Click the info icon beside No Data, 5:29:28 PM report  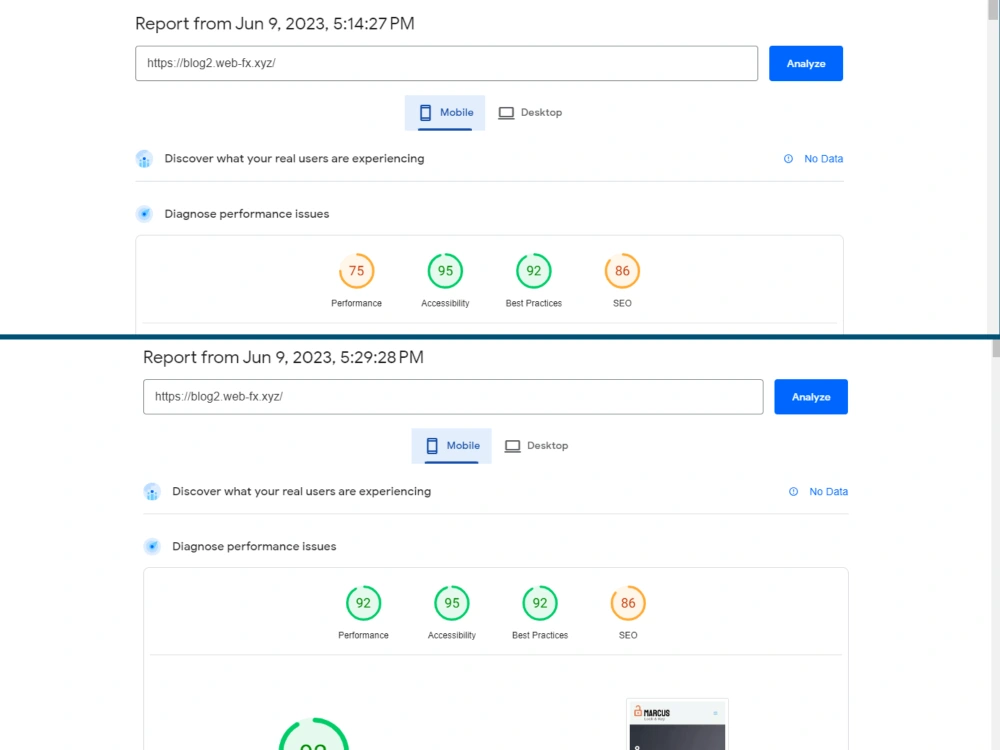pos(793,492)
